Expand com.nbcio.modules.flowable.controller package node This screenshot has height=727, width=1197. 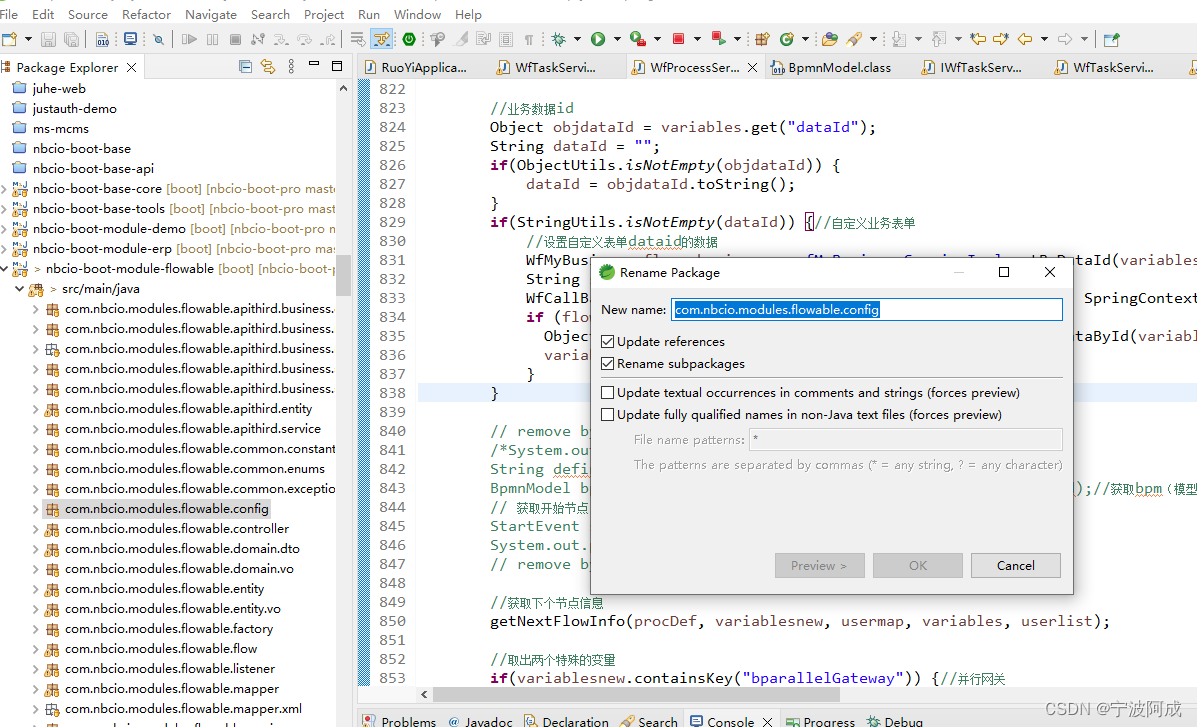click(x=35, y=528)
